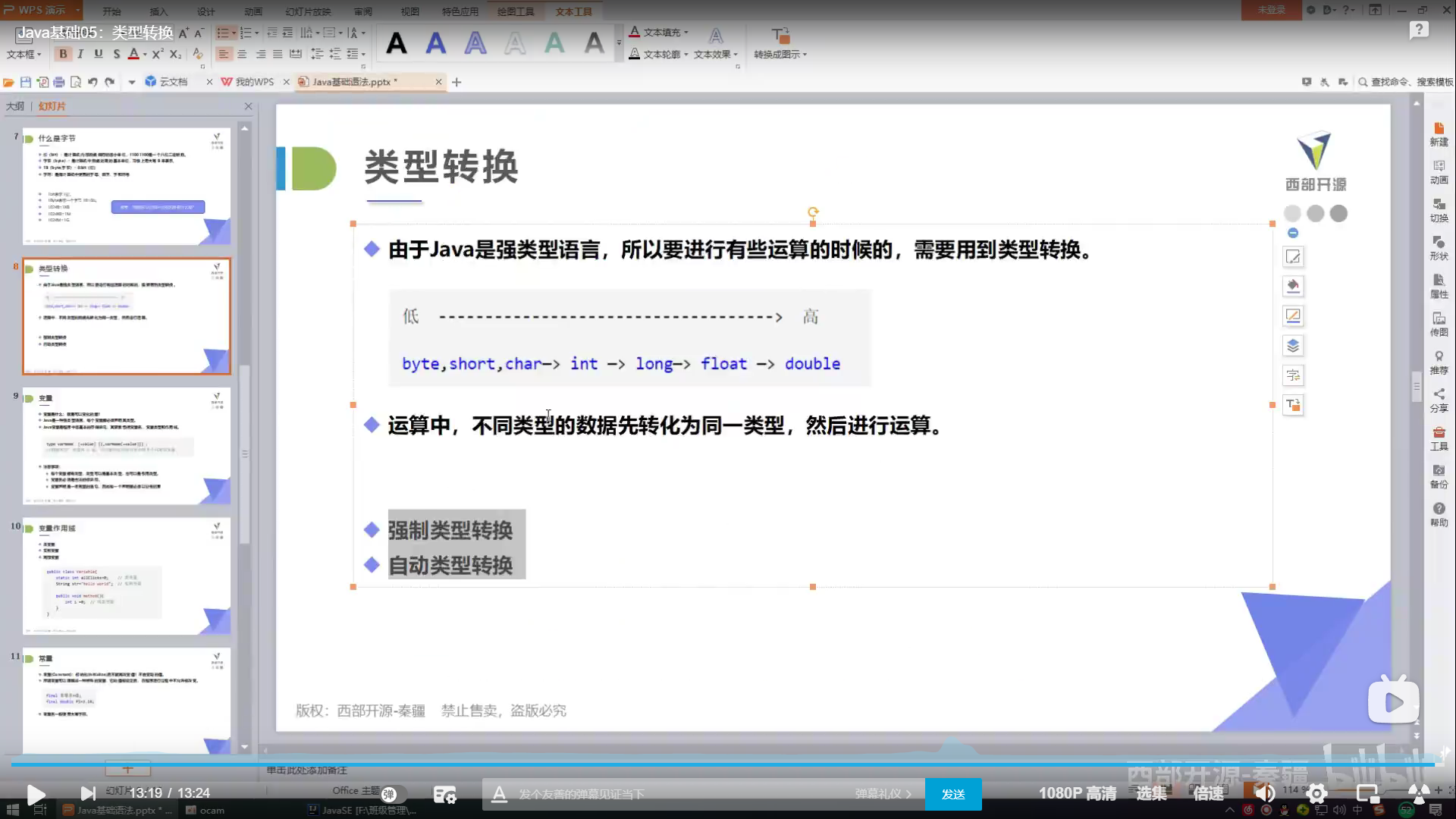The width and height of the screenshot is (1456, 819).
Task: Click the undo arrow icon
Action: point(93,82)
